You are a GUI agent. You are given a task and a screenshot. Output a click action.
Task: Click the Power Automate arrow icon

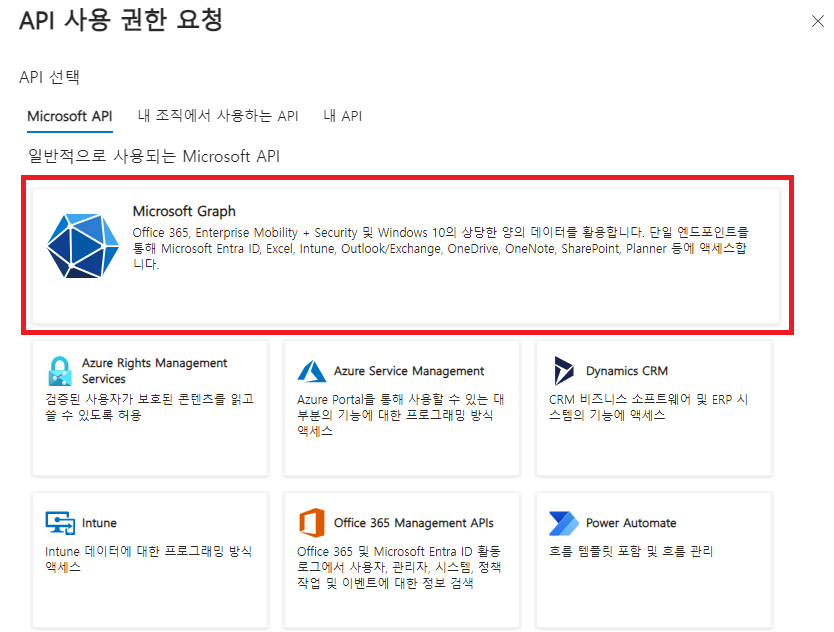564,523
